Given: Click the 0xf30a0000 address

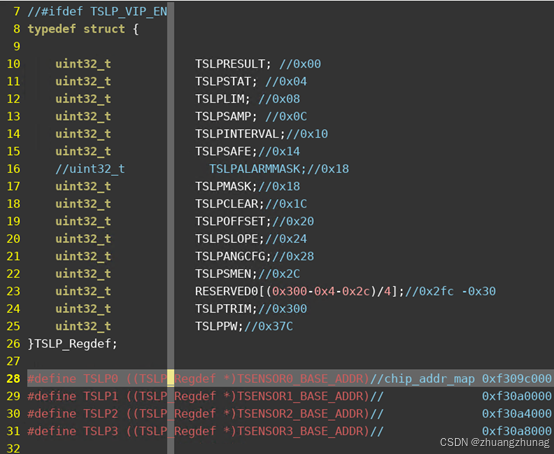Looking at the screenshot, I should (x=517, y=396).
